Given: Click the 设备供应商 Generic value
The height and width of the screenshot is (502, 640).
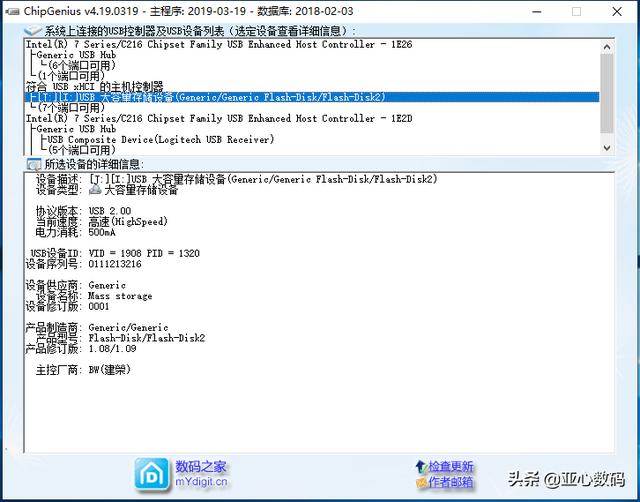Looking at the screenshot, I should 107,285.
